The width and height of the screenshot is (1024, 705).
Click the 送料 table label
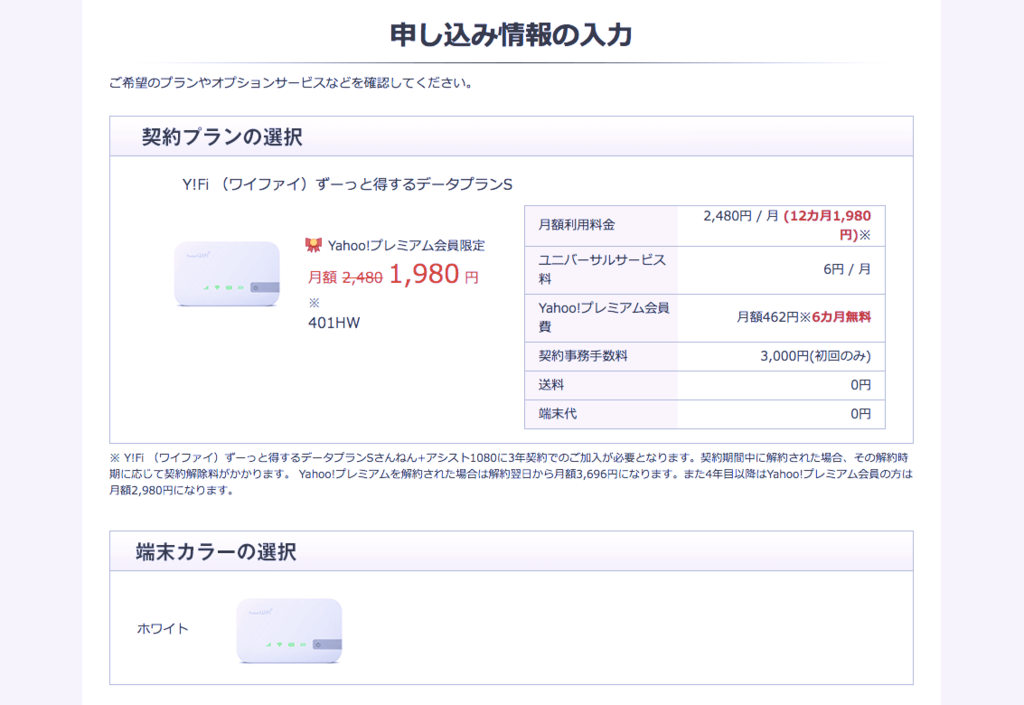click(551, 384)
